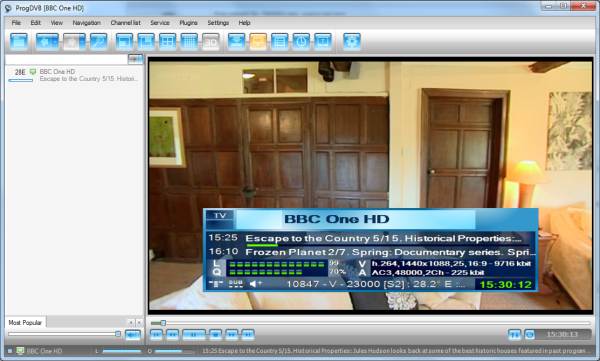This screenshot has height=361, width=600.
Task: Click the volume slider handle
Action: tap(118, 334)
